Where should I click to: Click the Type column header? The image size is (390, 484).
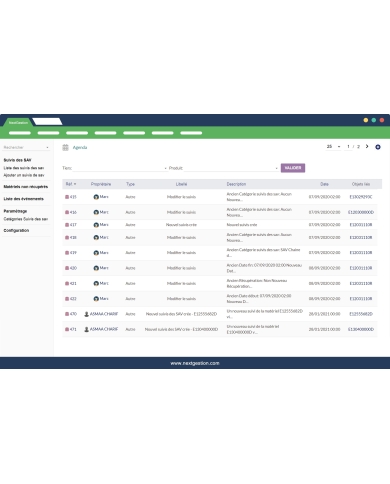pos(130,184)
